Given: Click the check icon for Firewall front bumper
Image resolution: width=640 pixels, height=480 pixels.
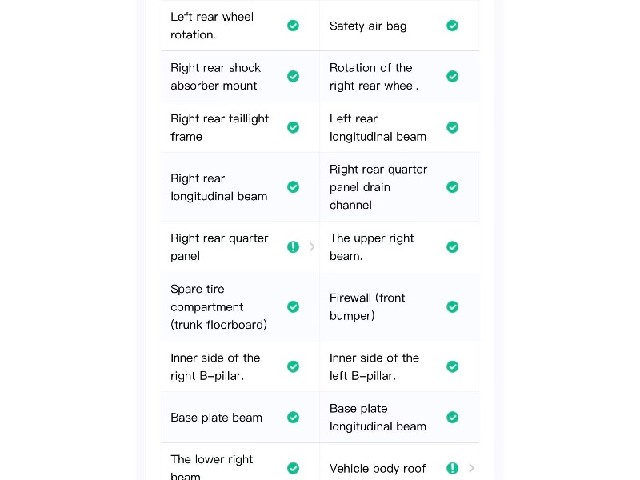Looking at the screenshot, I should pos(452,307).
